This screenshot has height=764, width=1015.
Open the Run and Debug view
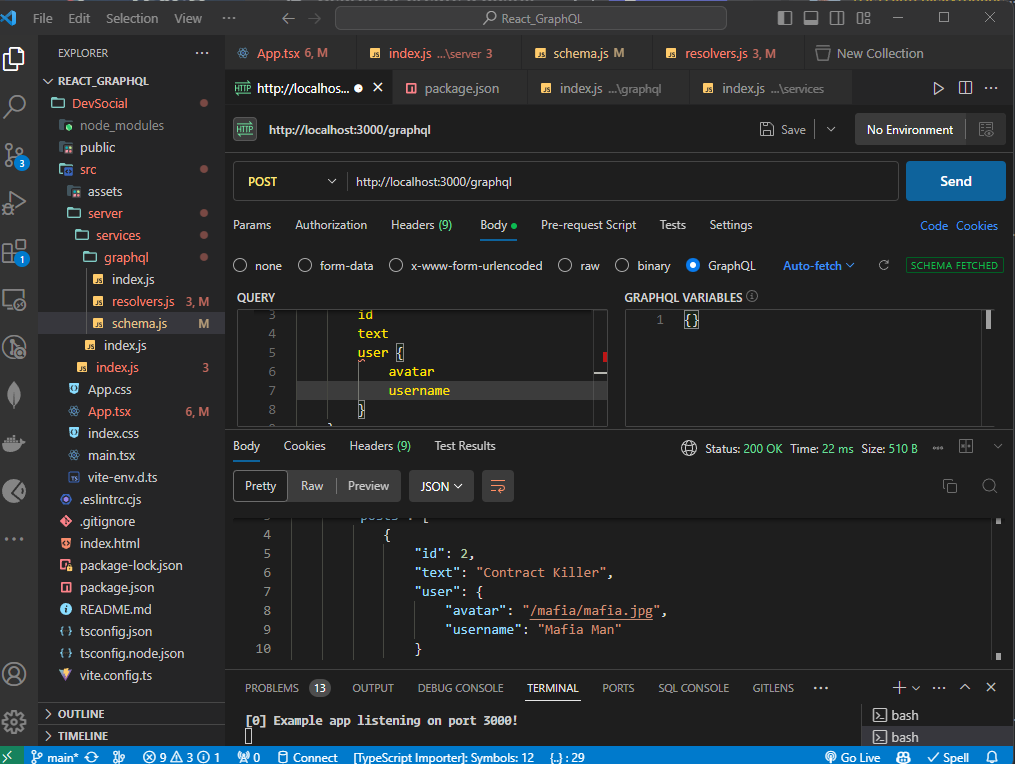coord(14,203)
